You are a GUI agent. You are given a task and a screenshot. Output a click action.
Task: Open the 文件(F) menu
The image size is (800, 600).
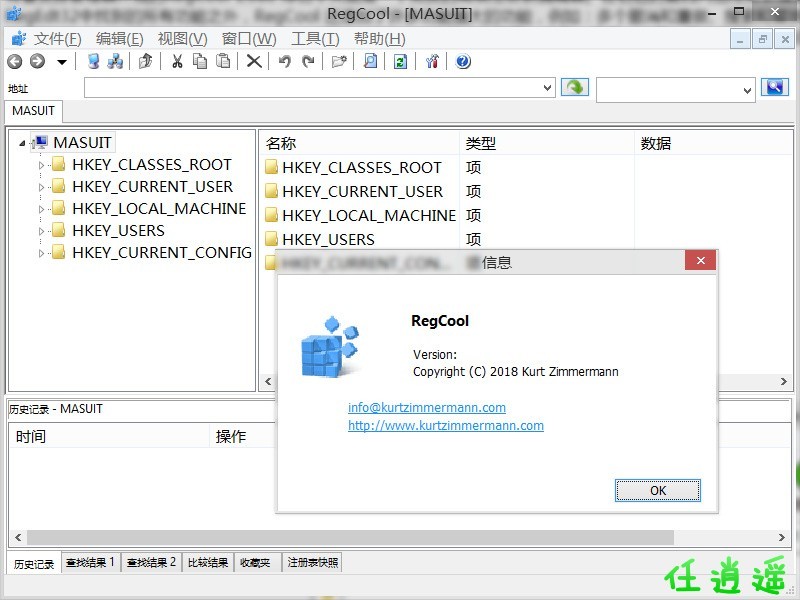pos(57,39)
